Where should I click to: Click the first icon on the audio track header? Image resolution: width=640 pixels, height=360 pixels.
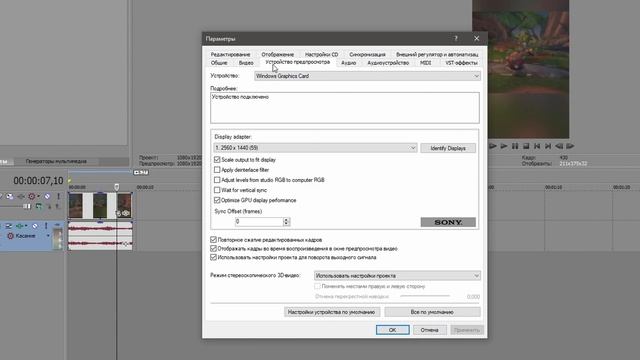(x=9, y=226)
